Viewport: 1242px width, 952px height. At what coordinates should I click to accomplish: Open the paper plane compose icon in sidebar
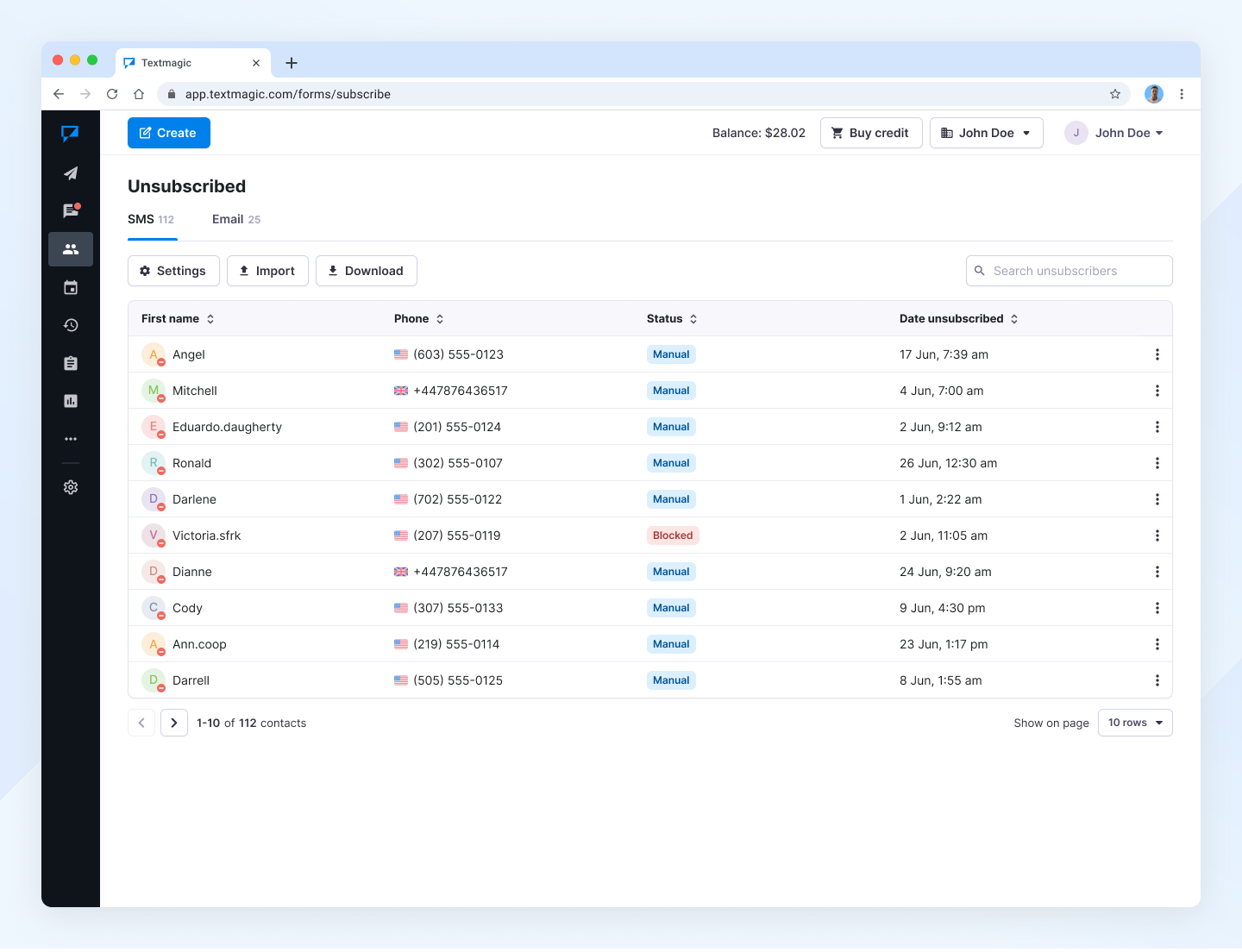pos(71,173)
